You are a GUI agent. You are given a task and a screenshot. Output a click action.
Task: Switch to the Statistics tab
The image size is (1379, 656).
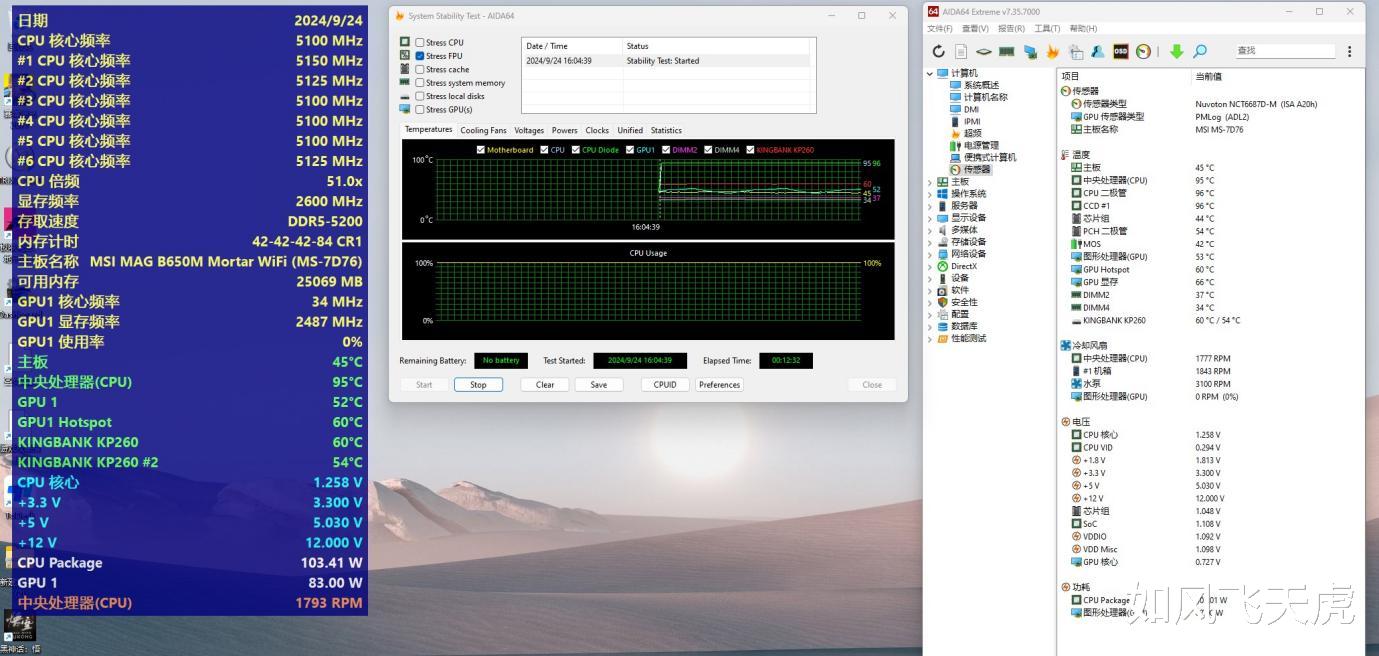pos(666,130)
